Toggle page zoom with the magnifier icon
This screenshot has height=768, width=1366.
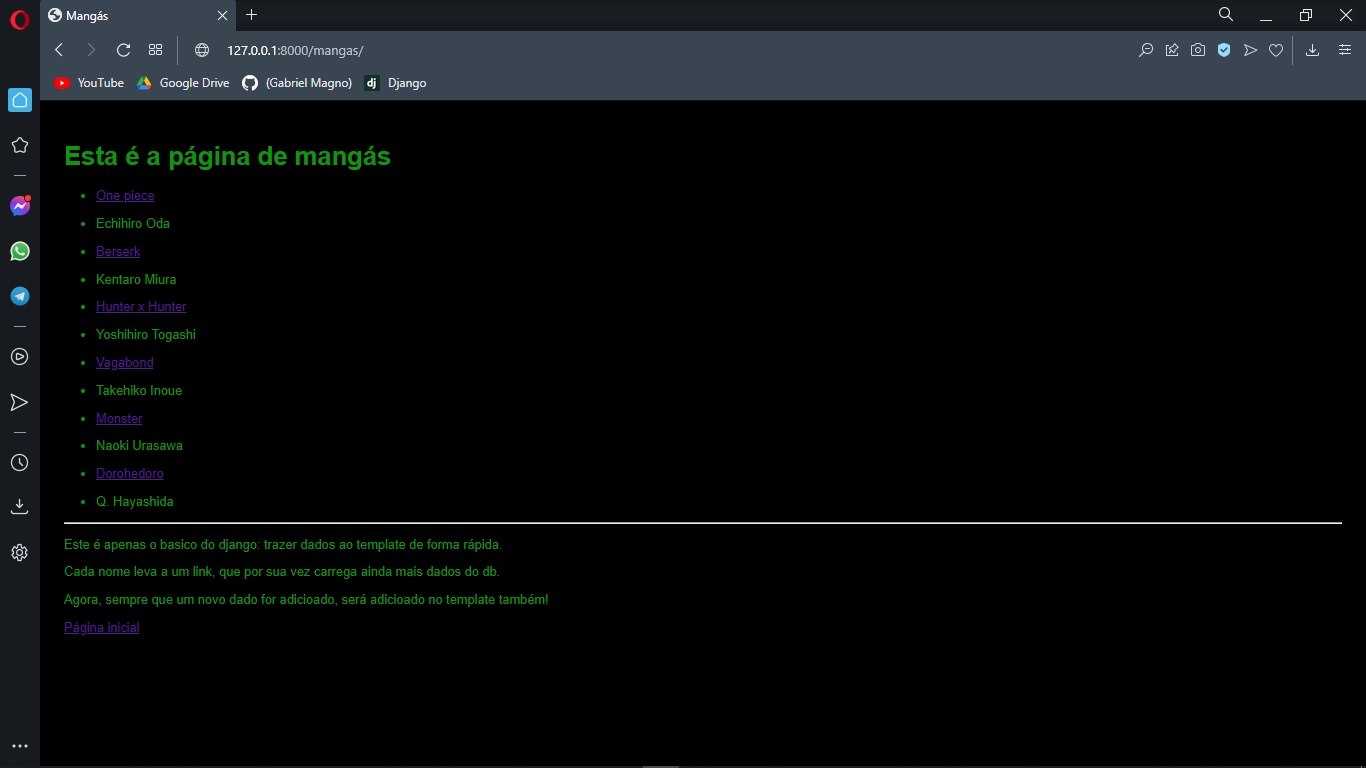1146,49
